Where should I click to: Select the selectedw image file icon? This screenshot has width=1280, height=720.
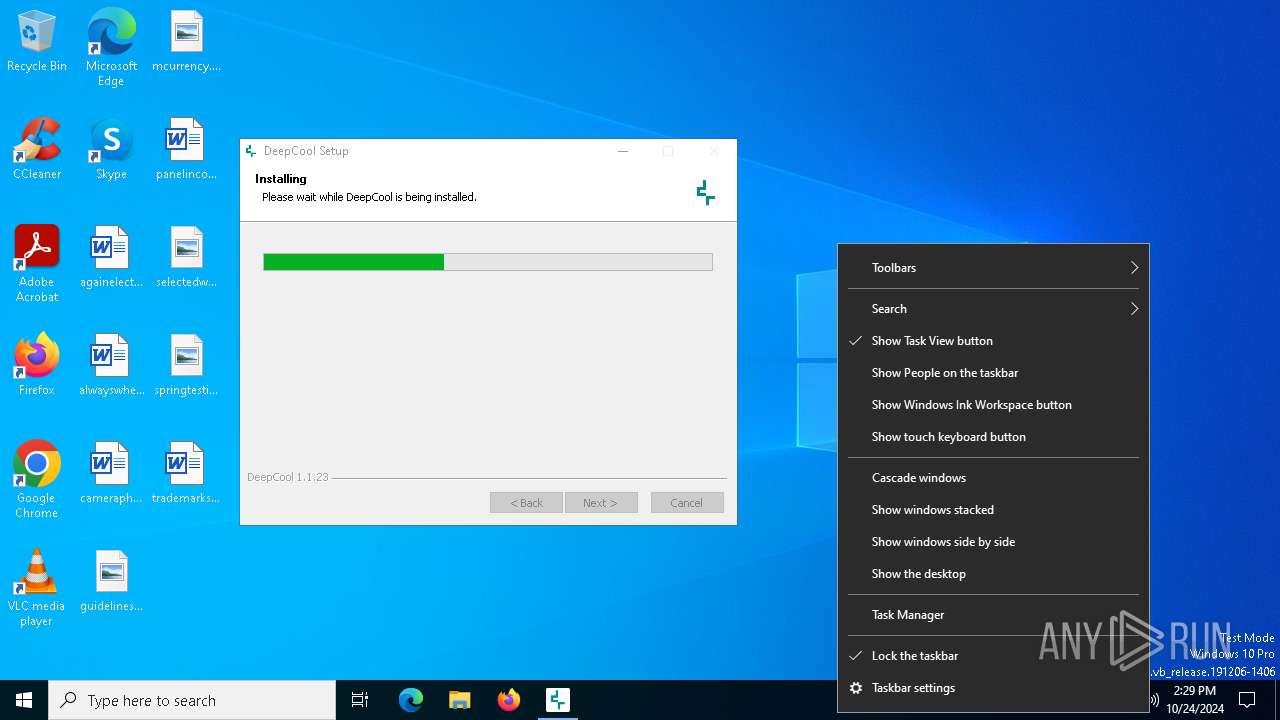[x=186, y=258]
